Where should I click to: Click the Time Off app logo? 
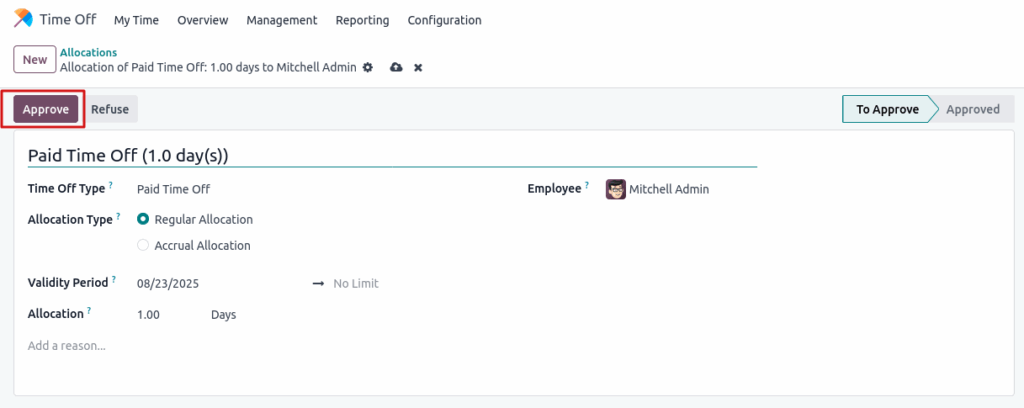click(x=22, y=19)
